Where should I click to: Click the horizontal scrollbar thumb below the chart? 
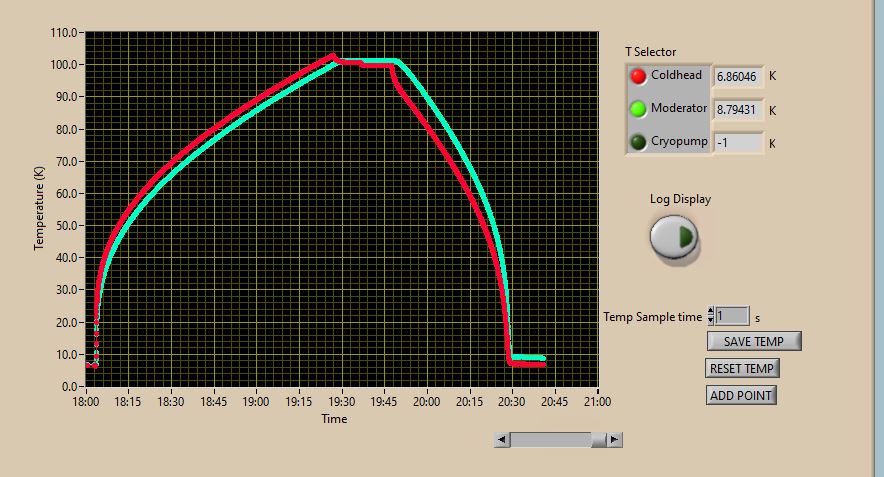598,440
